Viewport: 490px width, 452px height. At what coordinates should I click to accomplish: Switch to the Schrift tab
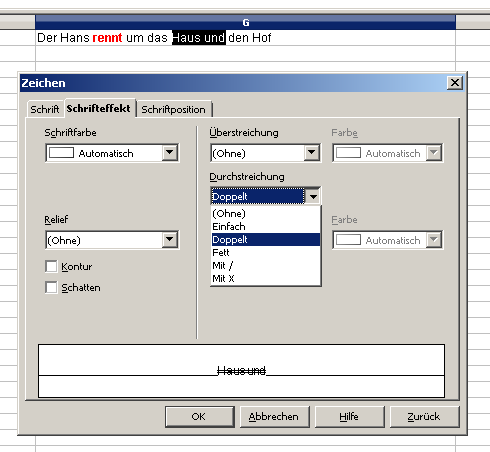pyautogui.click(x=44, y=109)
